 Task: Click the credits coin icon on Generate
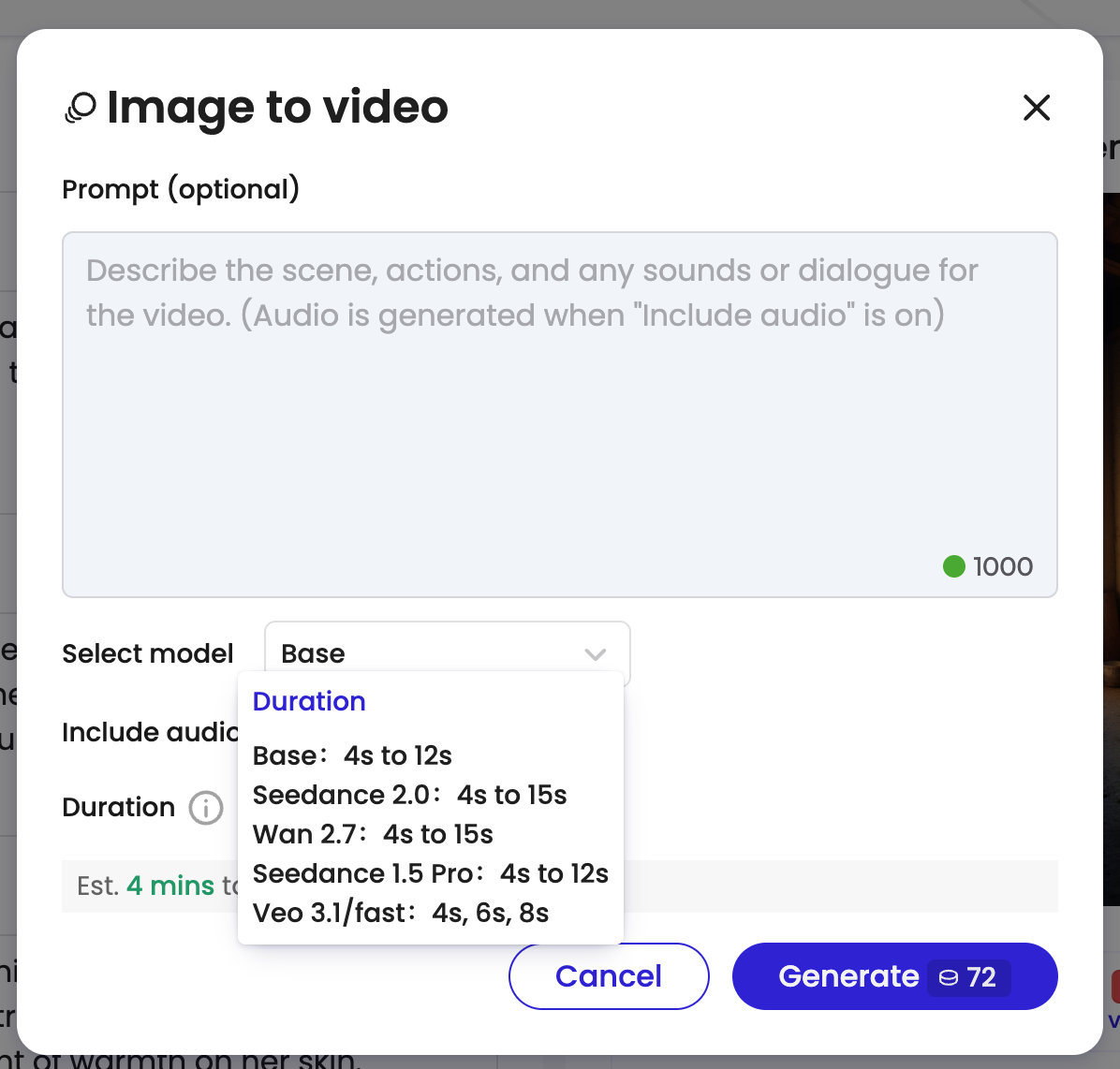tap(949, 977)
